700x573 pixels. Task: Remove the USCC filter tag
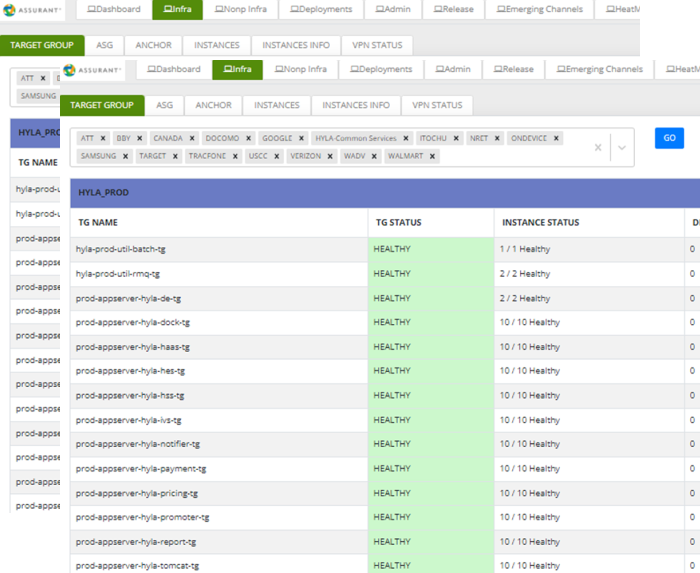(277, 156)
